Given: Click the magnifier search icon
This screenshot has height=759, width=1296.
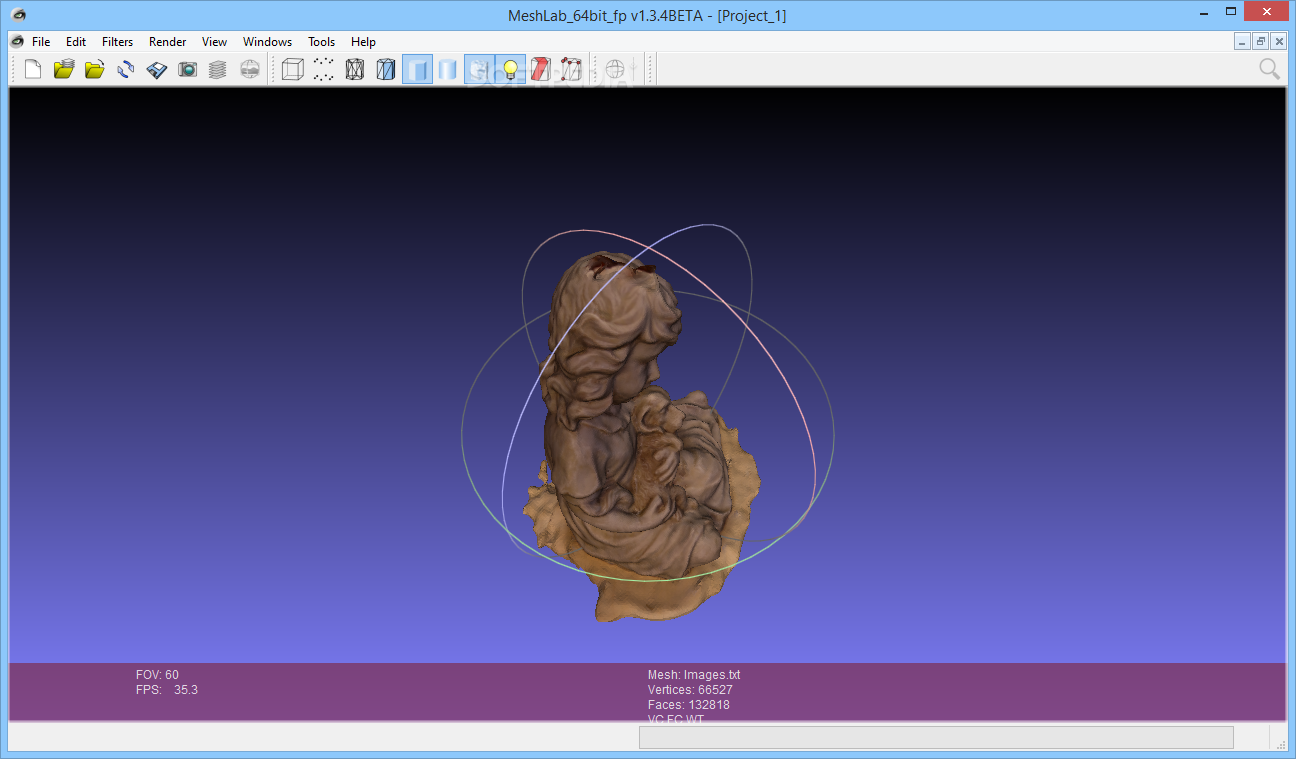Looking at the screenshot, I should pyautogui.click(x=1269, y=68).
